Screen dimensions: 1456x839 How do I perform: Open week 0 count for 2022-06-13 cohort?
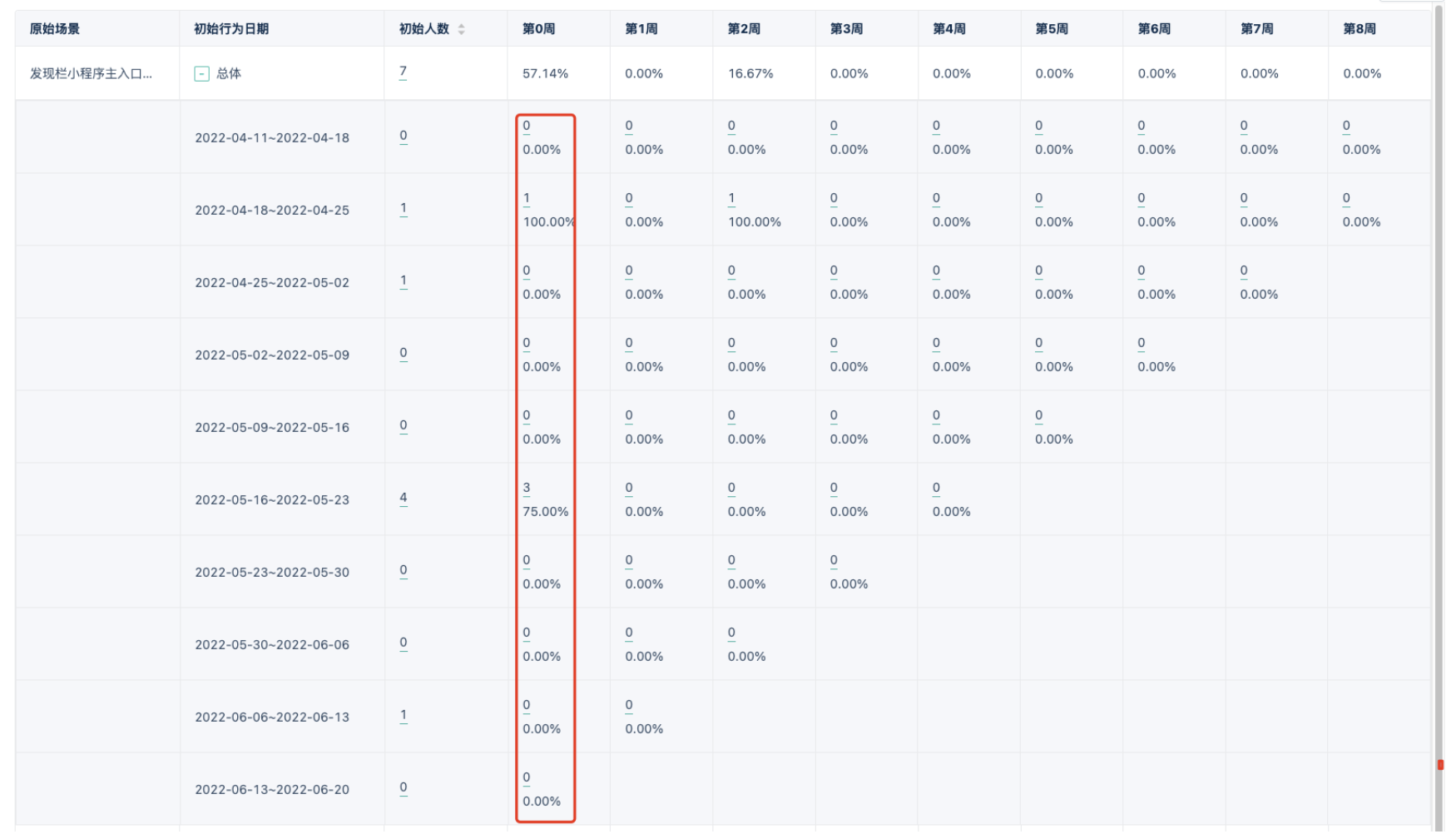click(526, 778)
